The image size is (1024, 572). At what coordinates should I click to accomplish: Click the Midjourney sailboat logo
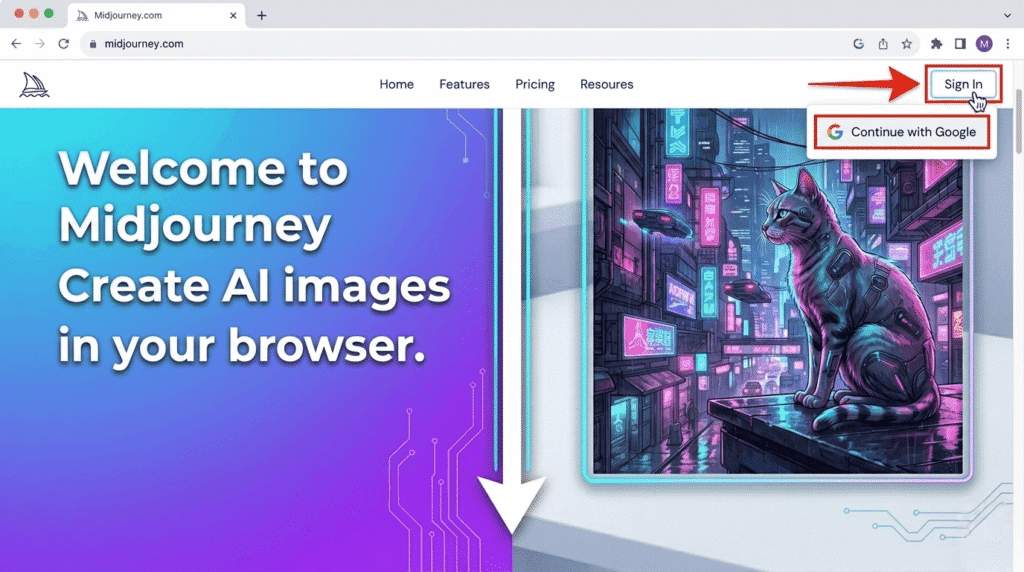point(34,85)
